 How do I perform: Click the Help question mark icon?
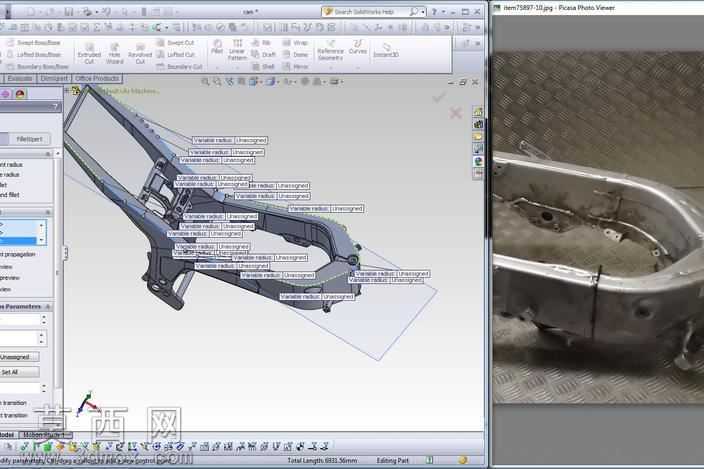coord(434,12)
